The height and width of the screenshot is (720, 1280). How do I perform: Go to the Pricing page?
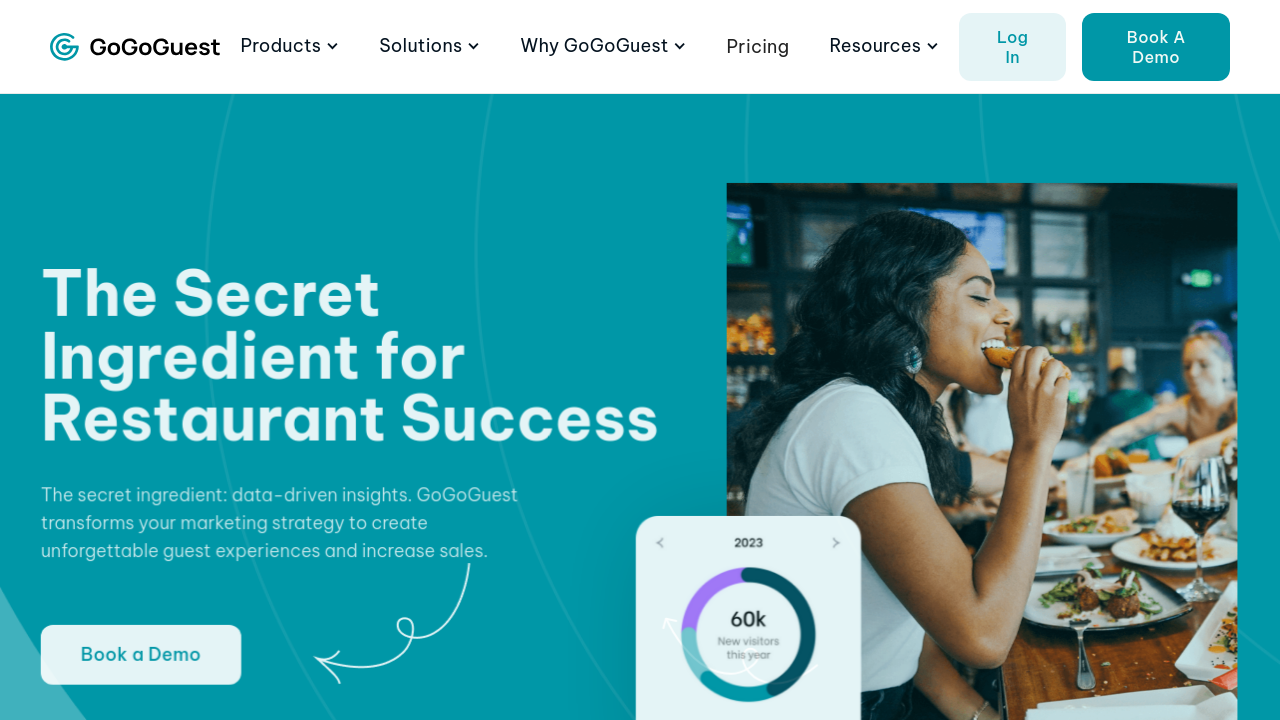pyautogui.click(x=757, y=47)
